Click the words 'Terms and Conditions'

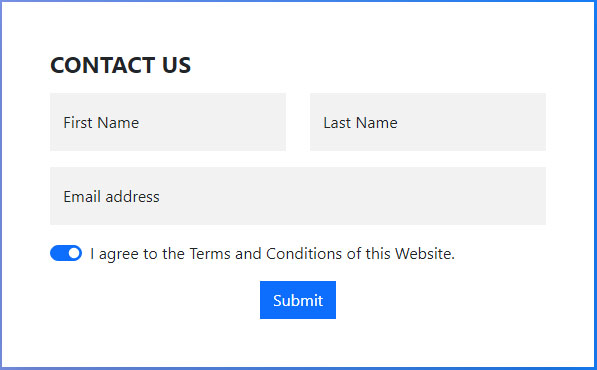pos(266,254)
